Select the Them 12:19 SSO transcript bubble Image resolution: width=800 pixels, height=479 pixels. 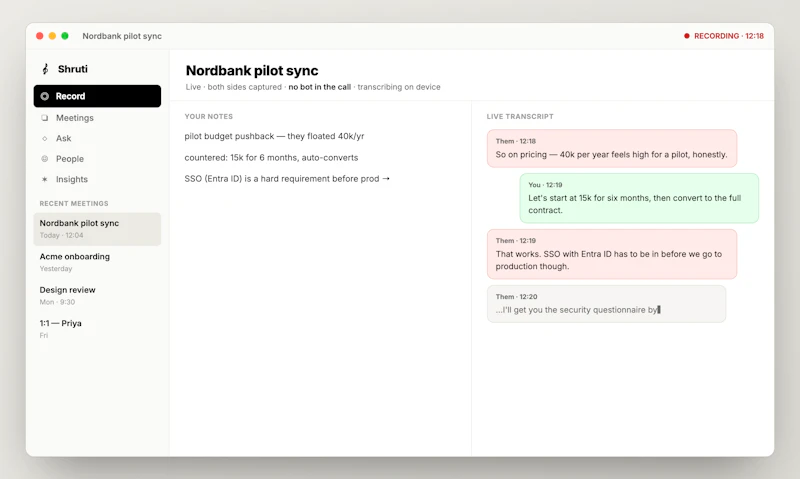pyautogui.click(x=612, y=254)
